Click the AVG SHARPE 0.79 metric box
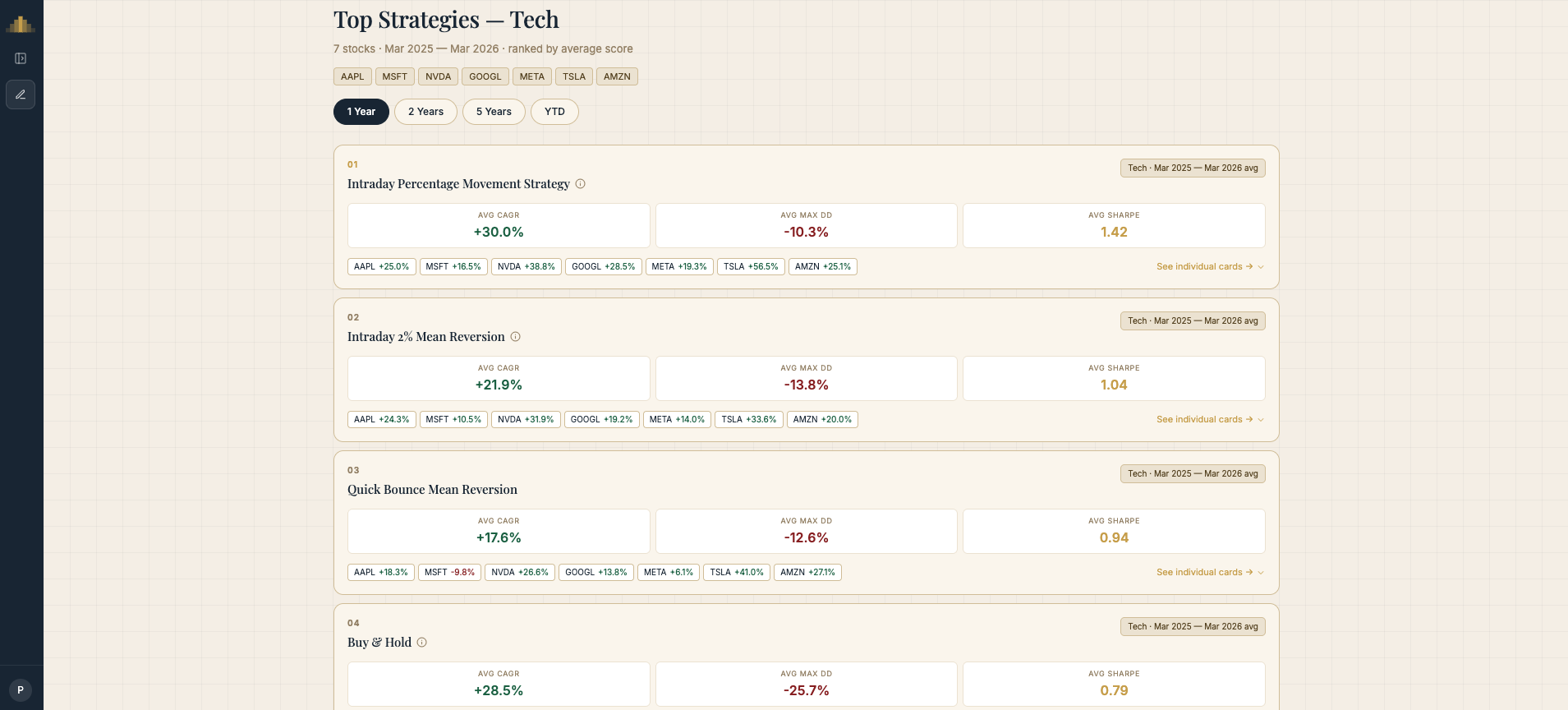The height and width of the screenshot is (710, 1568). coord(1114,684)
